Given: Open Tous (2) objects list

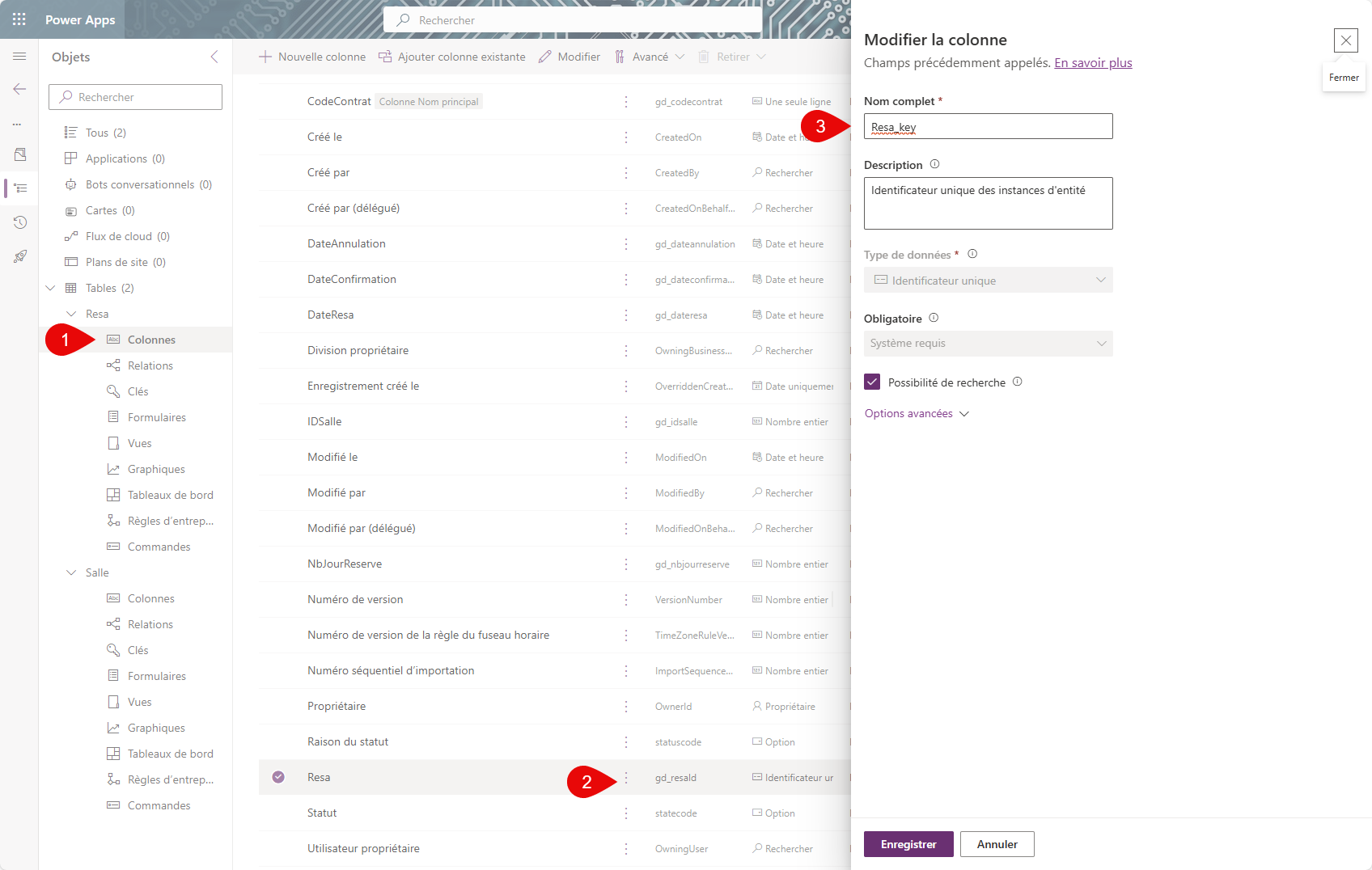Looking at the screenshot, I should point(106,133).
